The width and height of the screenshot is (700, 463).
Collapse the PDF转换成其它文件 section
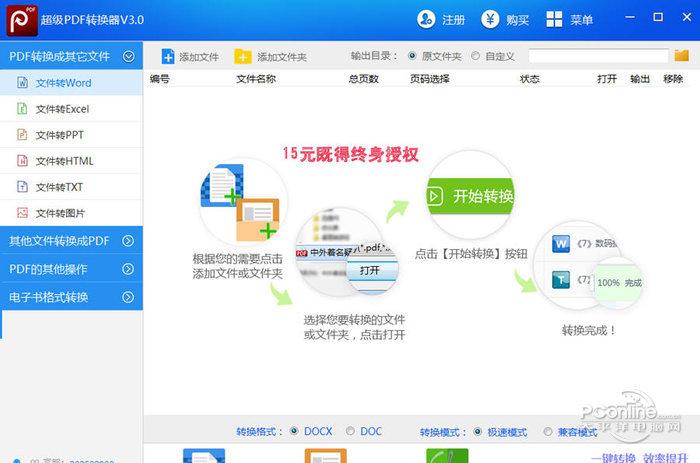(71, 56)
